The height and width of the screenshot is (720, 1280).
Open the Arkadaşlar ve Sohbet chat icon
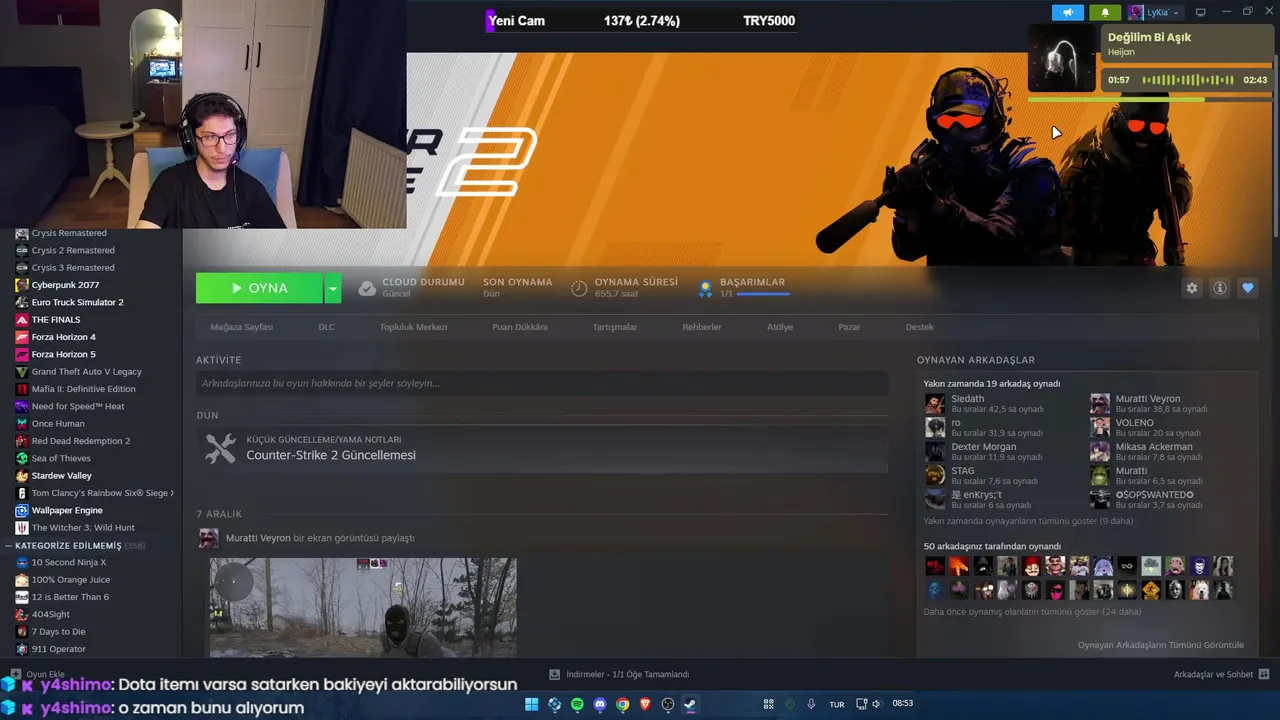pyautogui.click(x=1264, y=674)
